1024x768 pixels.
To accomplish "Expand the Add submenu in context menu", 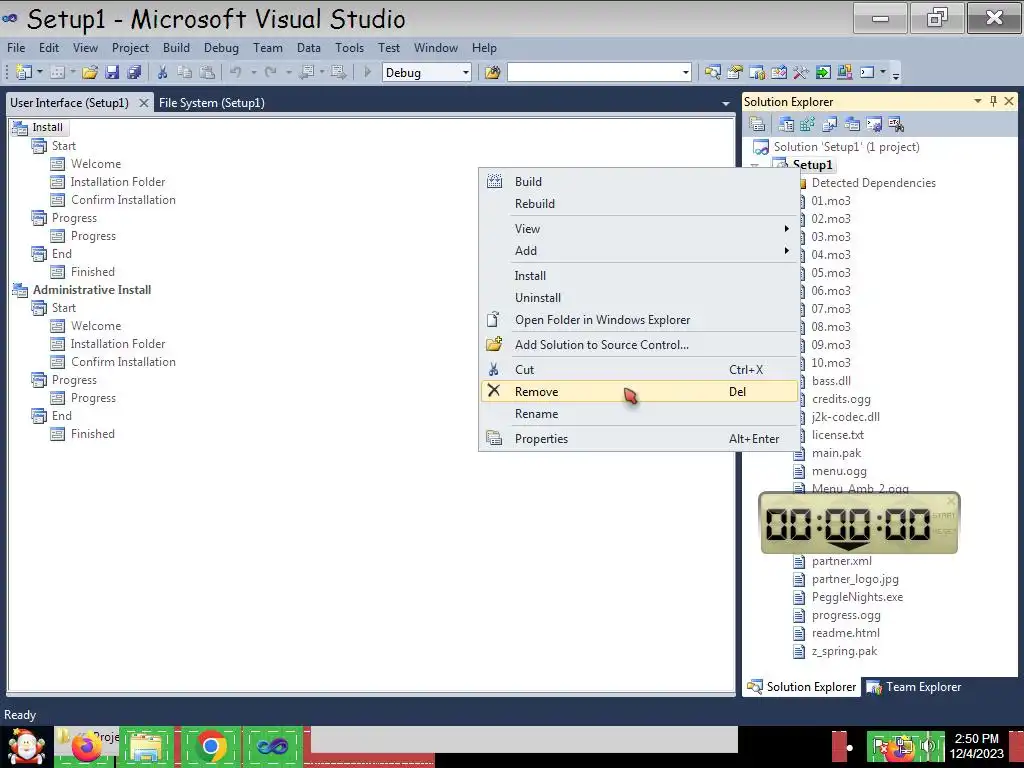I will pos(639,251).
